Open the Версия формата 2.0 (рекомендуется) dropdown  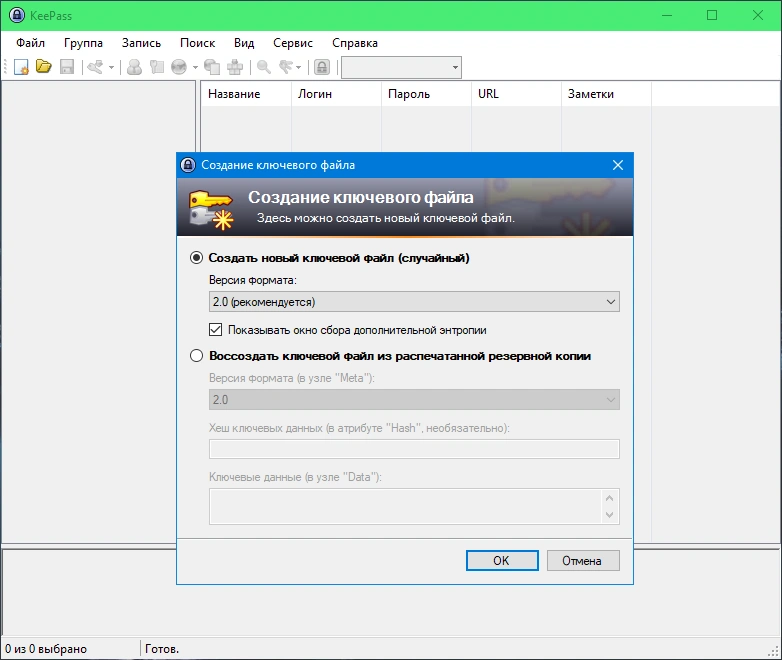pos(414,302)
